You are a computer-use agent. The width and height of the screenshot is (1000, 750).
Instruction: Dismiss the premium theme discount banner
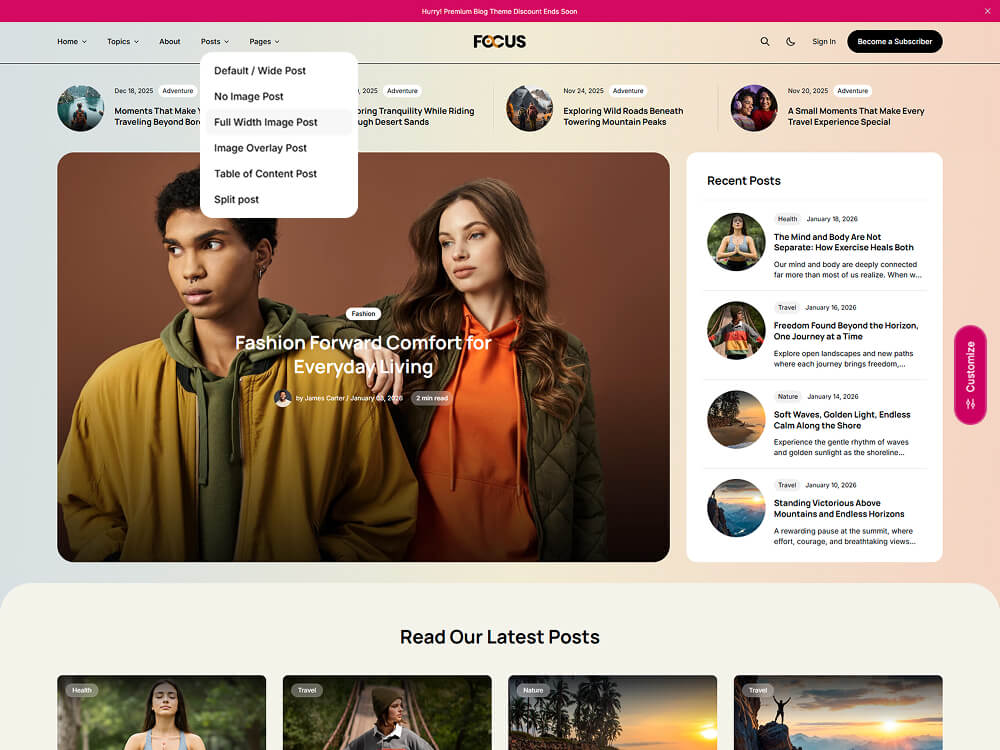987,11
